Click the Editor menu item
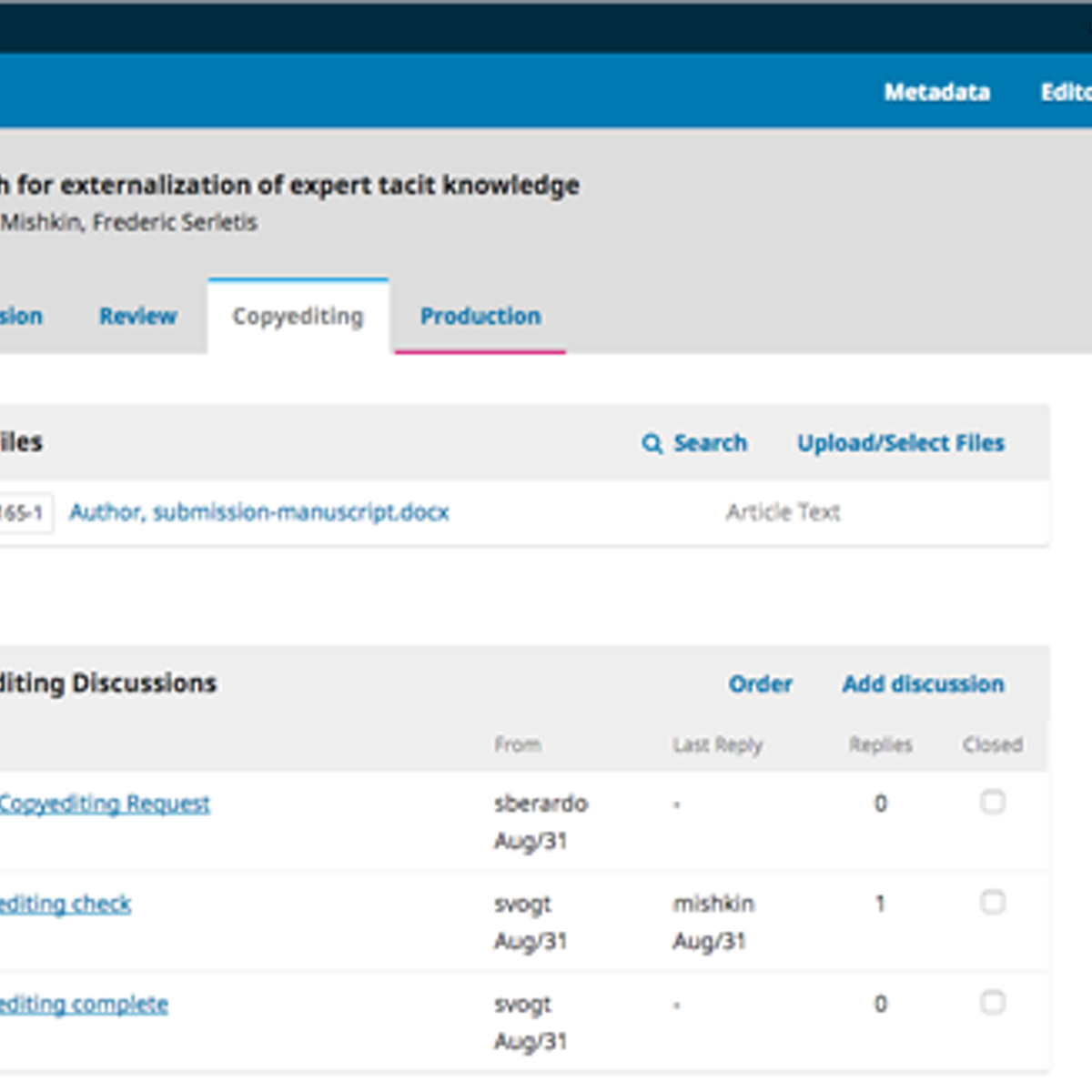Screen dimensions: 1092x1092 pos(1074,92)
